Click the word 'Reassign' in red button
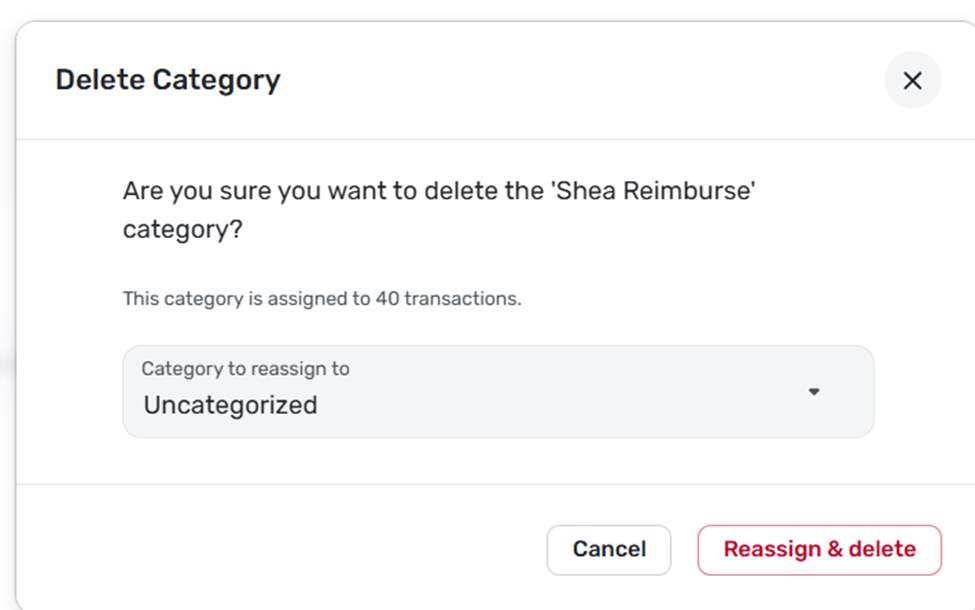Image resolution: width=975 pixels, height=610 pixels. pos(772,549)
